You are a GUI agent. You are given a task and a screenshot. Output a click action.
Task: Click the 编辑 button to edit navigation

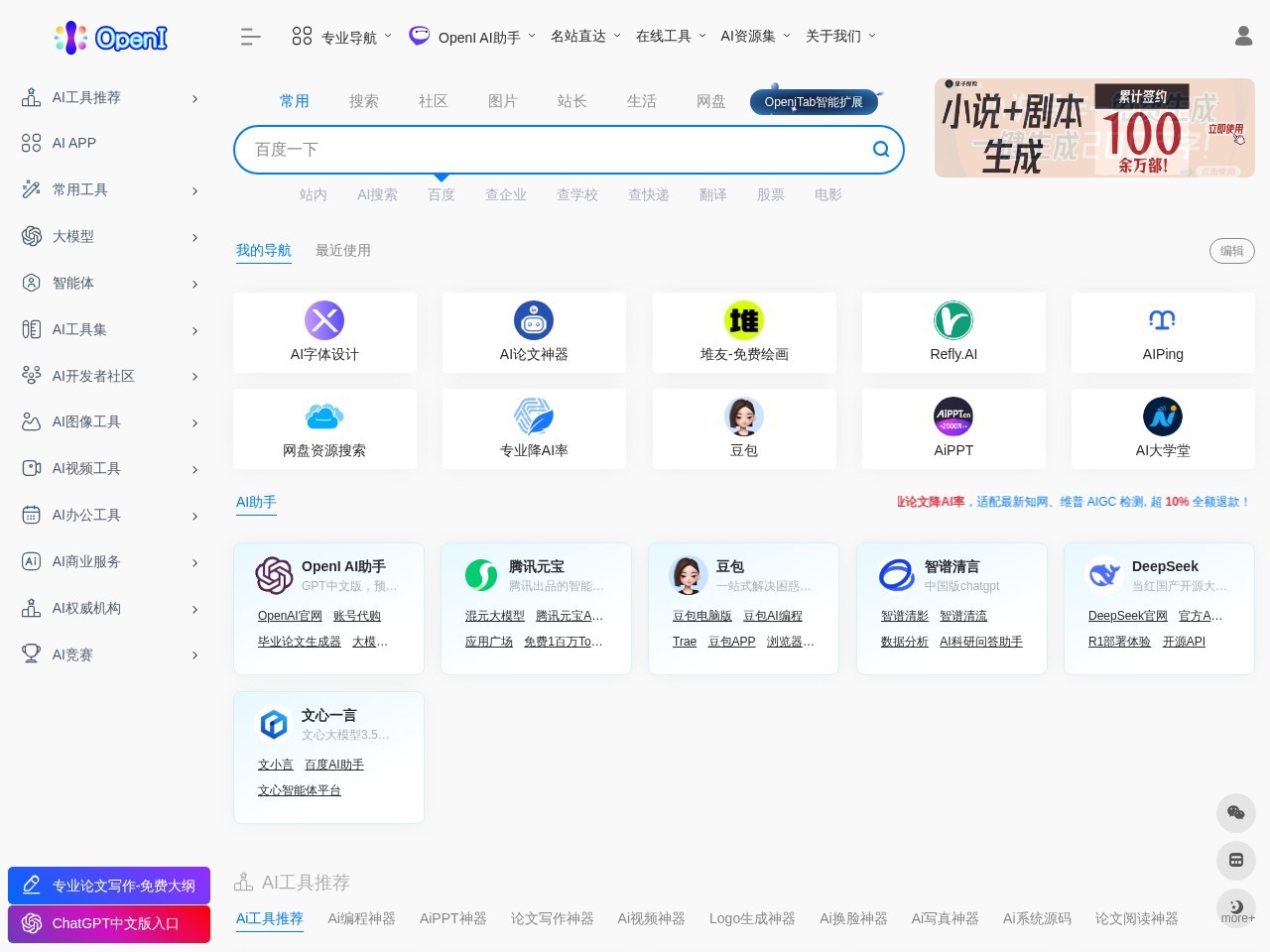[1231, 251]
